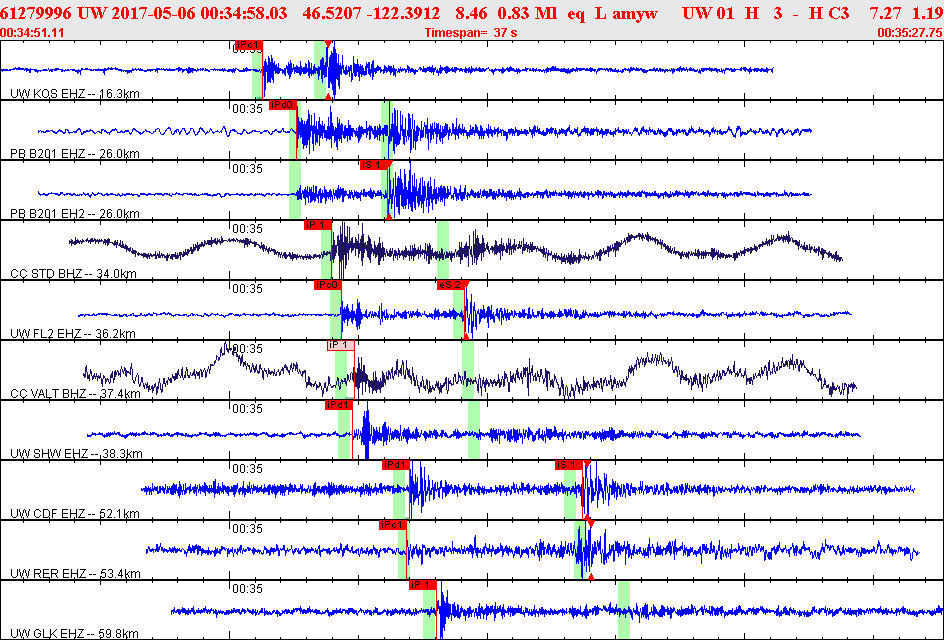Image resolution: width=944 pixels, height=640 pixels.
Task: Select the PB B201 EHZ -- 26.0km label
Action: click(75, 154)
